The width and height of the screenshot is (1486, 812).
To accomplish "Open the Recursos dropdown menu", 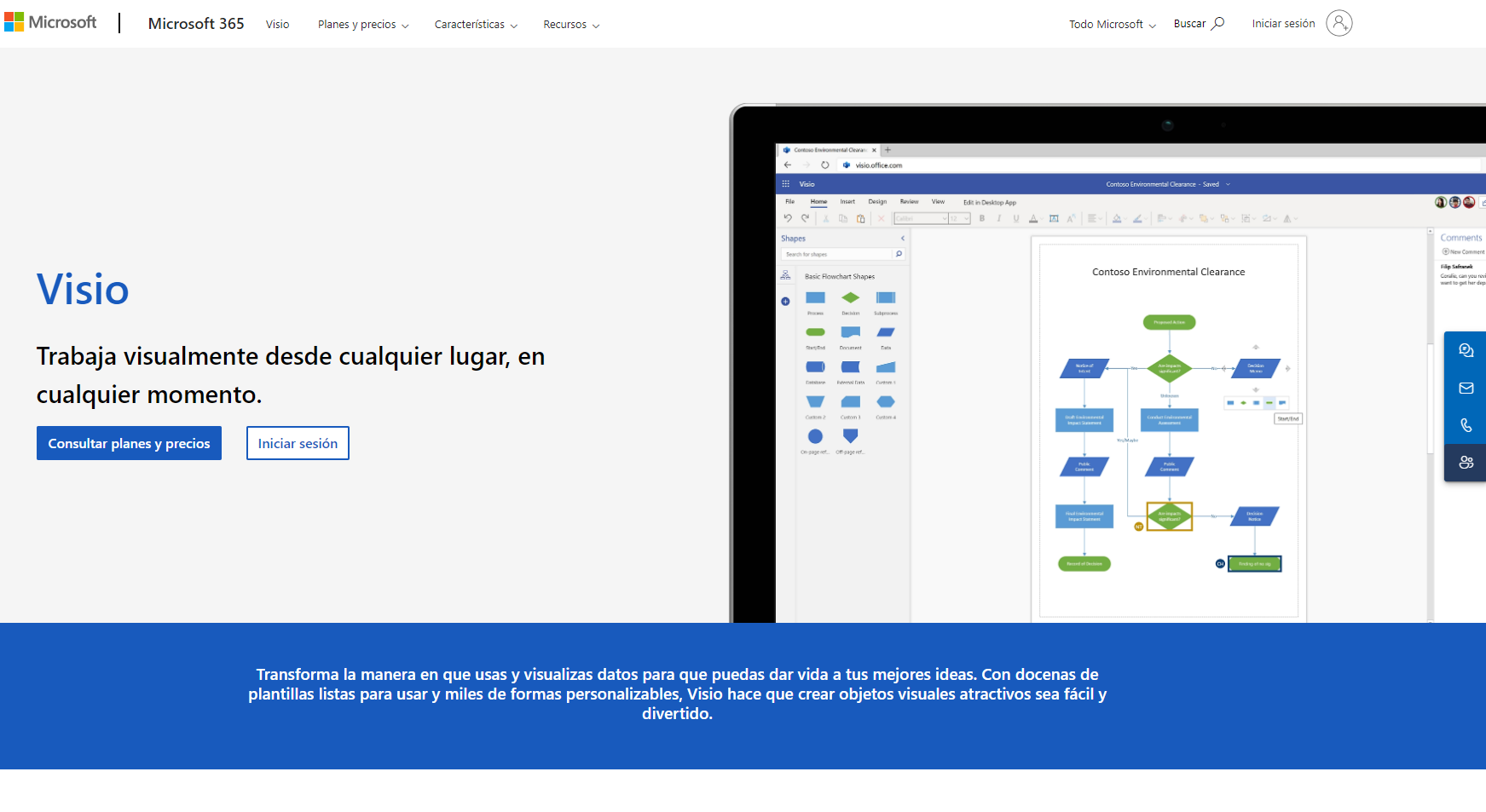I will coord(571,25).
